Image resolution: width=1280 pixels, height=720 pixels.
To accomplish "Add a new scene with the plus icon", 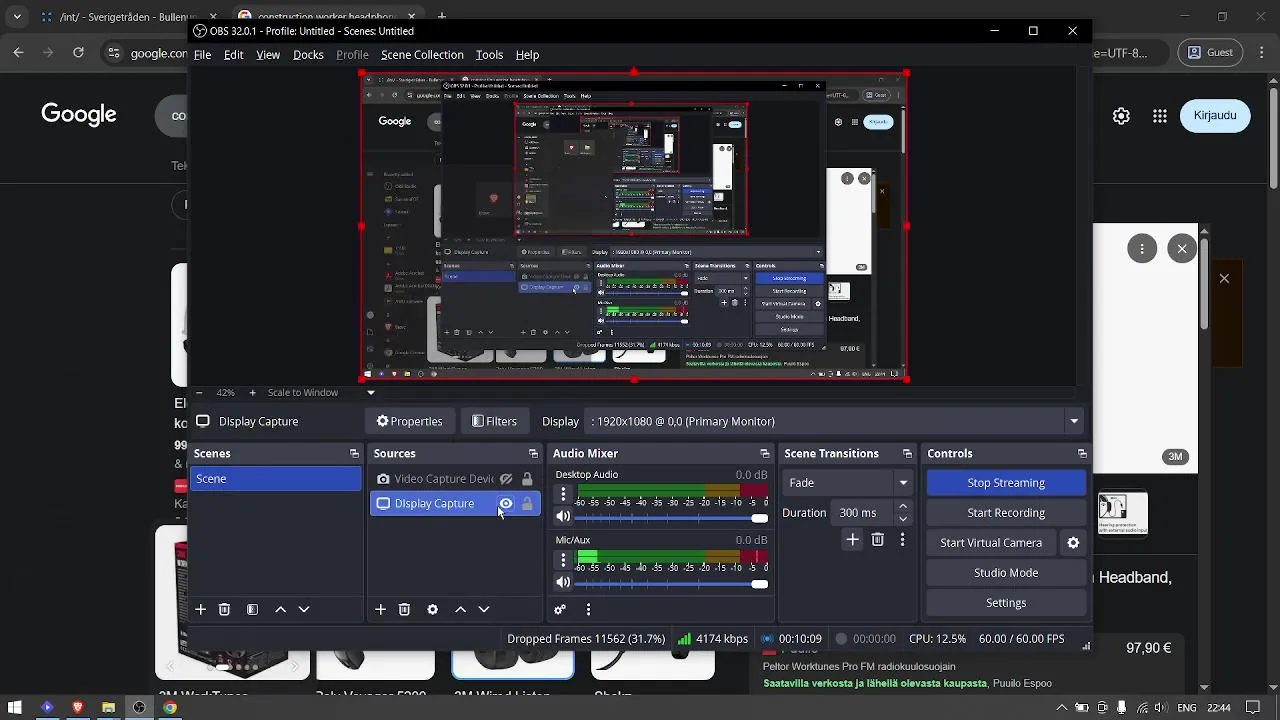I will pos(200,609).
